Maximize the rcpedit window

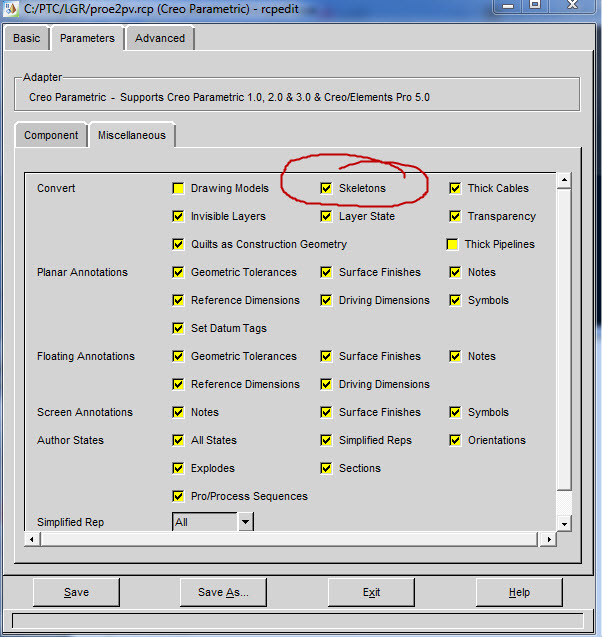pos(535,5)
